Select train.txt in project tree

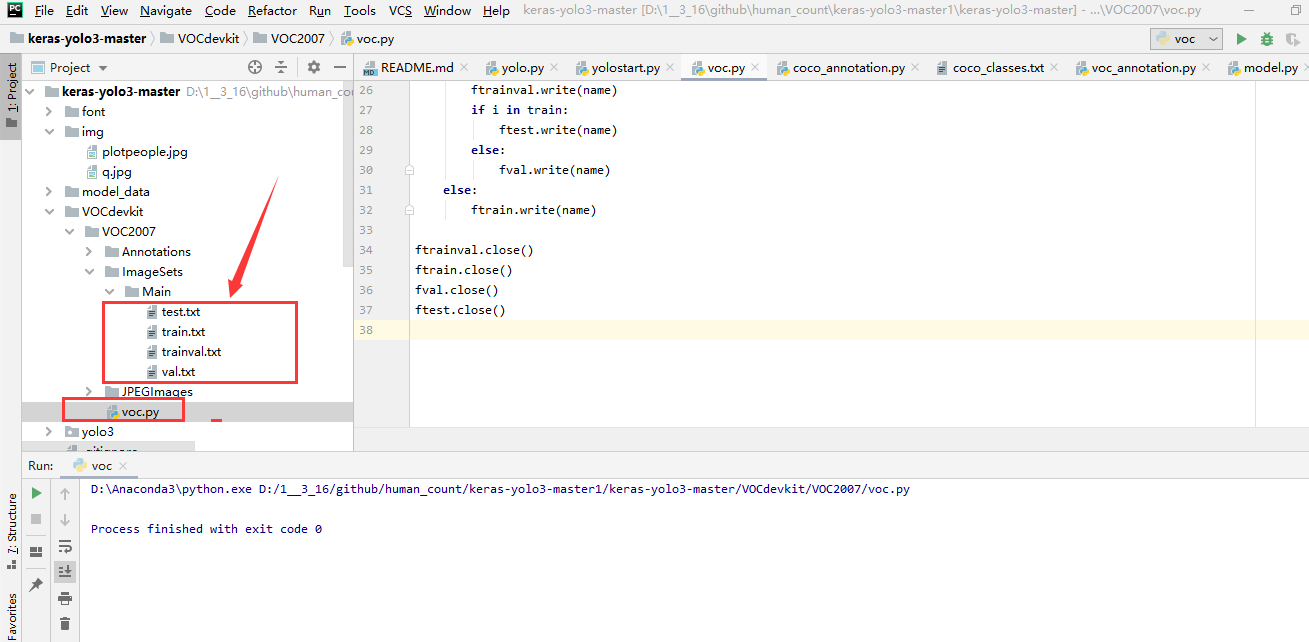[183, 331]
